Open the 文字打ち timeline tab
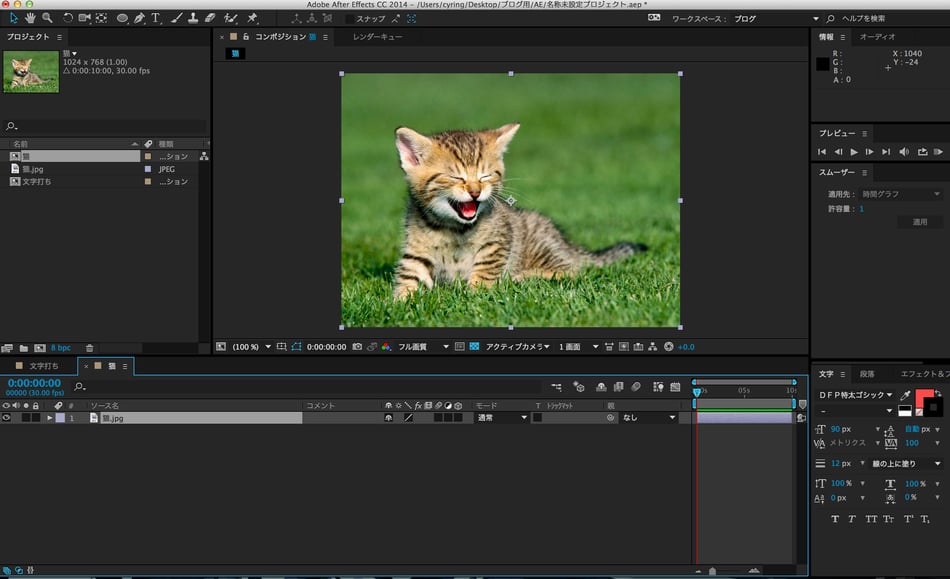Image resolution: width=950 pixels, height=579 pixels. (x=43, y=366)
